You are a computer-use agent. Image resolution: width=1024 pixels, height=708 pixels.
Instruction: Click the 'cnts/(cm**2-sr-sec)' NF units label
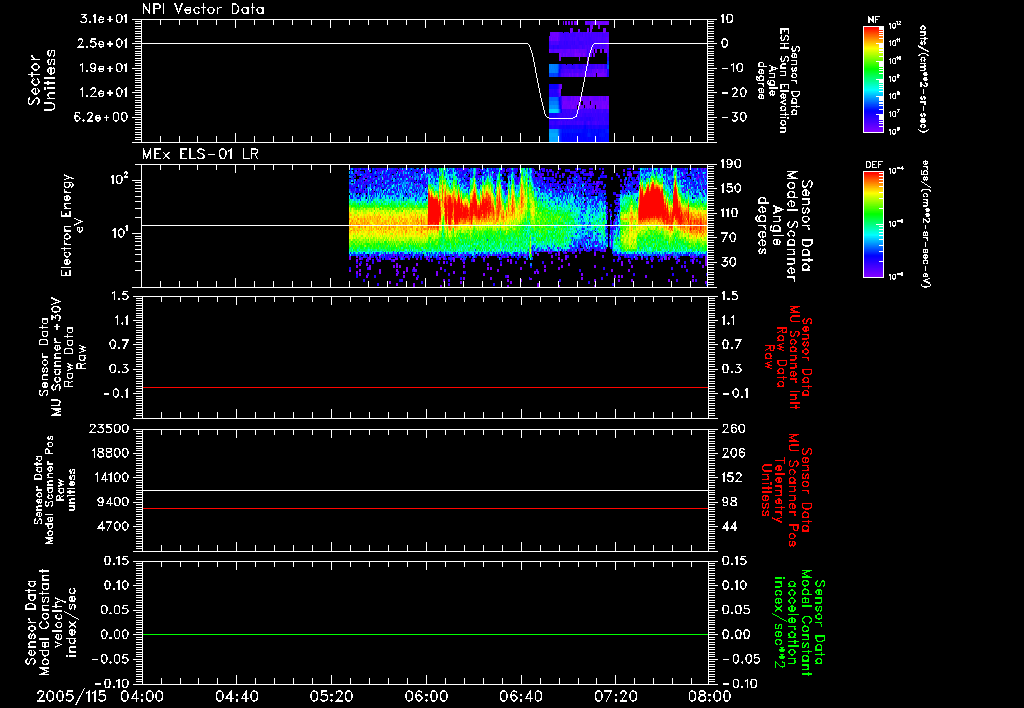(922, 78)
